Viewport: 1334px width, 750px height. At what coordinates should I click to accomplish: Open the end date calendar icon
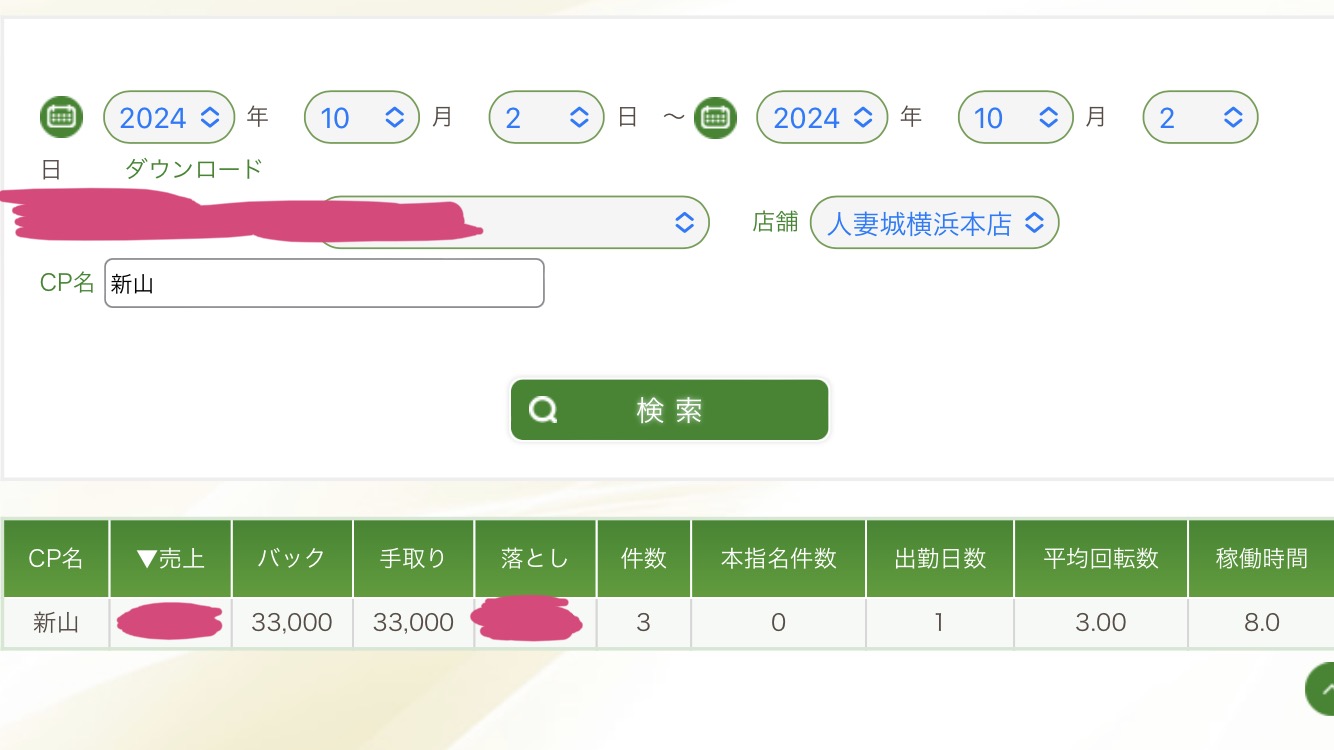[x=715, y=117]
